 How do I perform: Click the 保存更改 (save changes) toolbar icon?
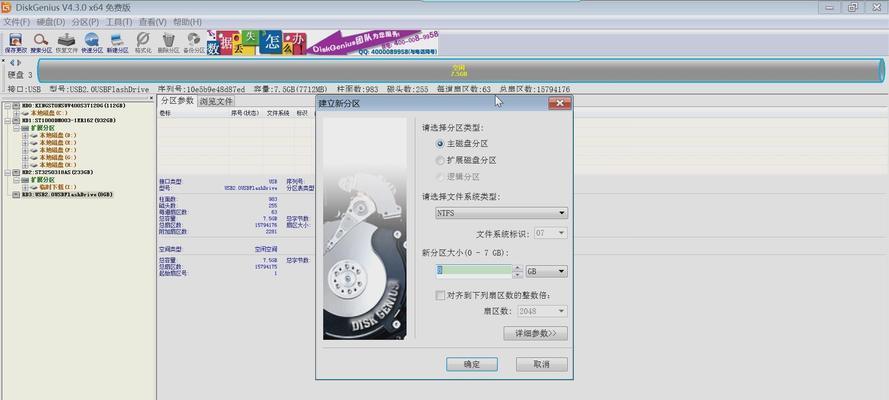(15, 43)
